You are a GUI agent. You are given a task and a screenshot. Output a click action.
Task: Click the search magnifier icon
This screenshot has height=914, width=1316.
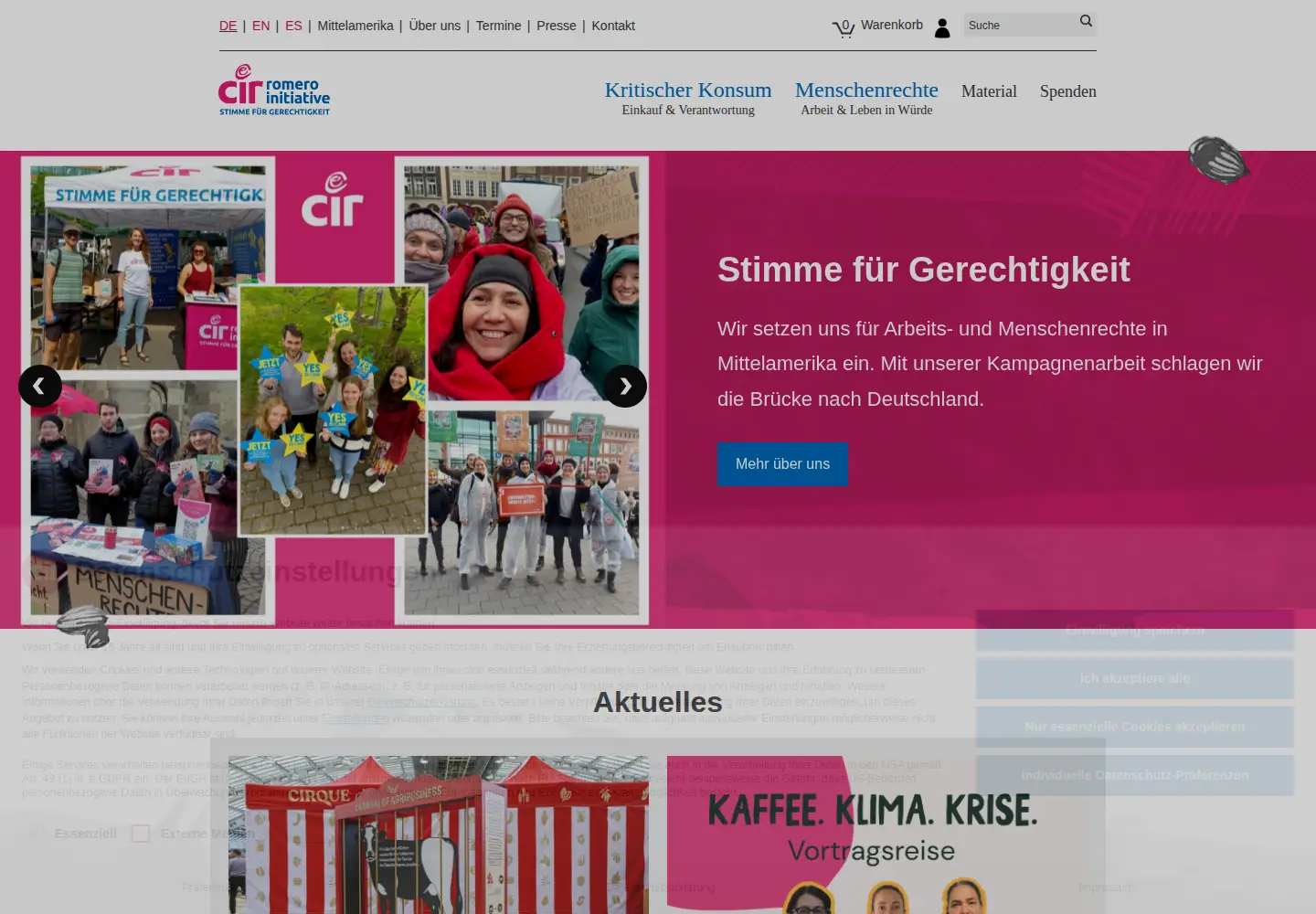[x=1086, y=21]
